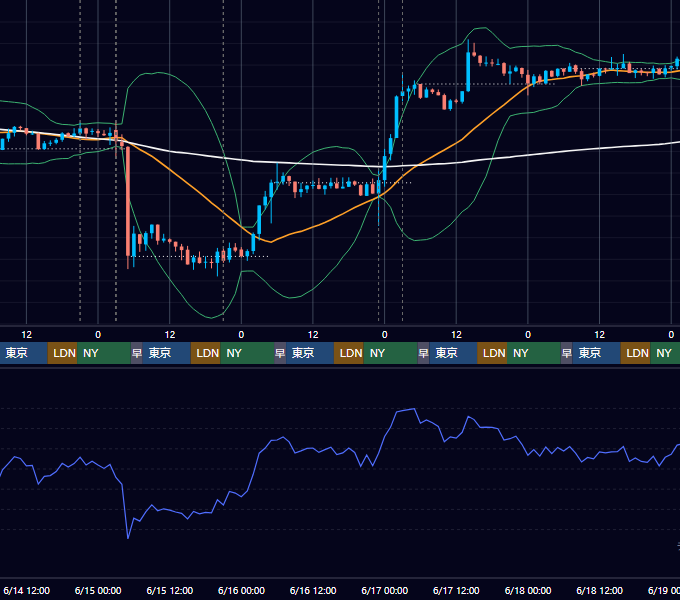Select the NY session block starting 6/16 evening
This screenshot has width=680, height=600.
pos(390,353)
